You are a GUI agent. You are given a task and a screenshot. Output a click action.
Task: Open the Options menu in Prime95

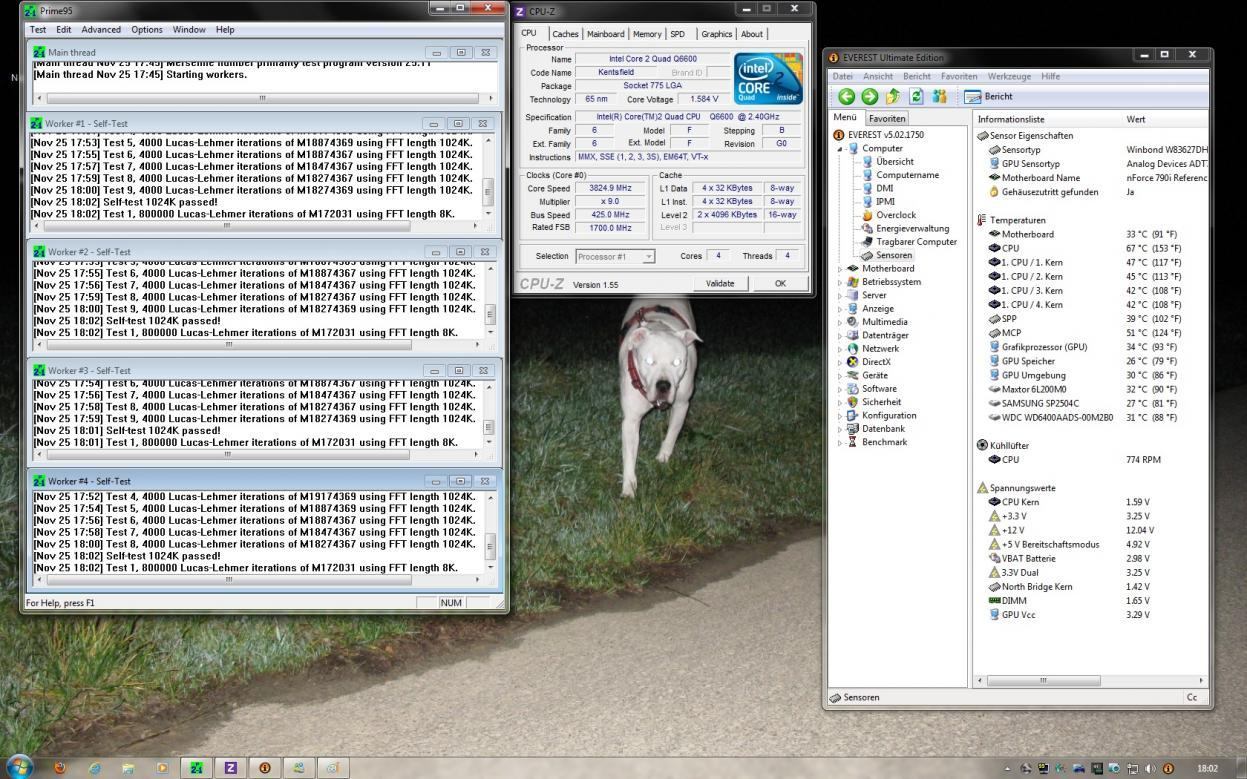coord(147,30)
